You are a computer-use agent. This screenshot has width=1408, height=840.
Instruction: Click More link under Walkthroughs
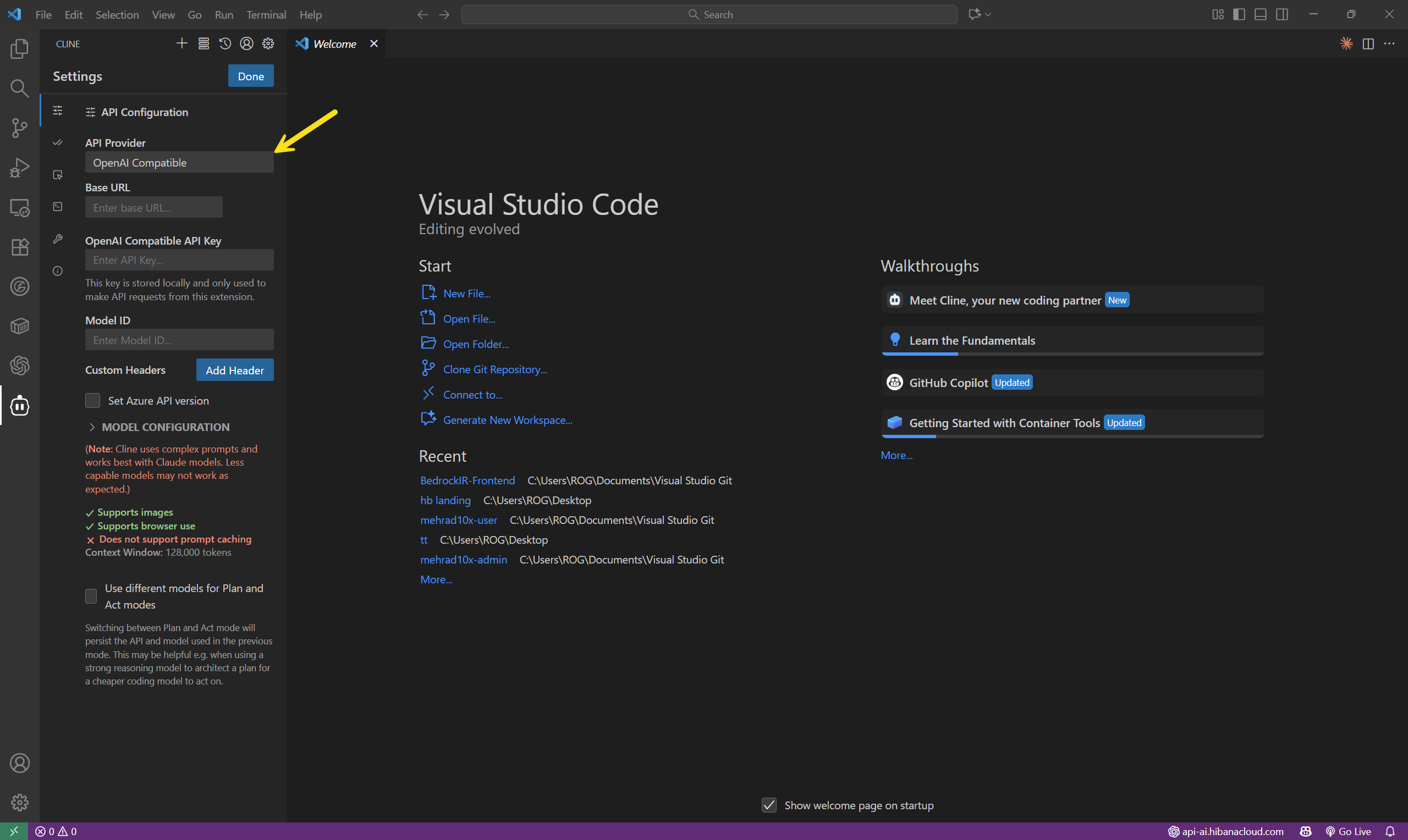point(896,455)
